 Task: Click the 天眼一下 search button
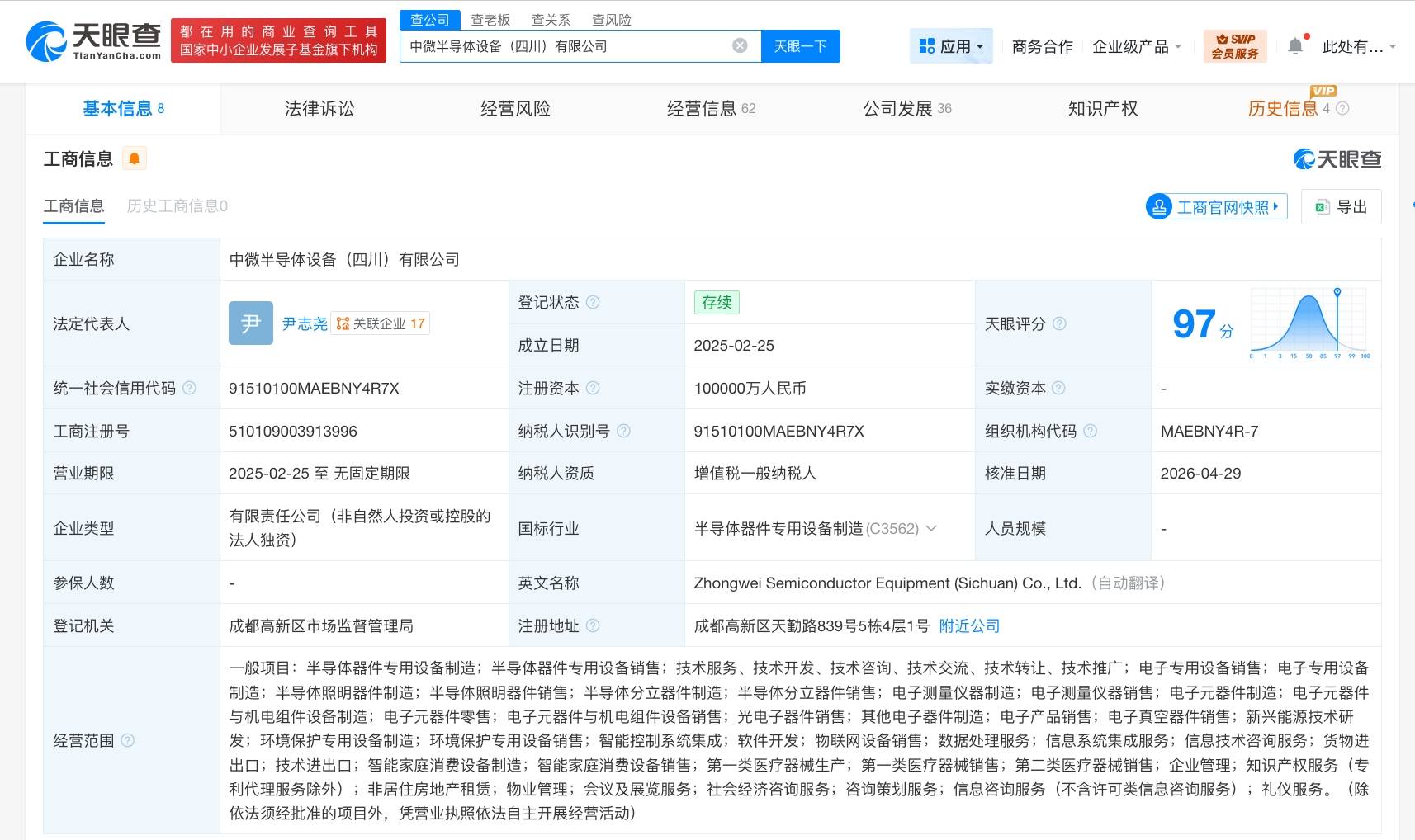click(x=800, y=46)
